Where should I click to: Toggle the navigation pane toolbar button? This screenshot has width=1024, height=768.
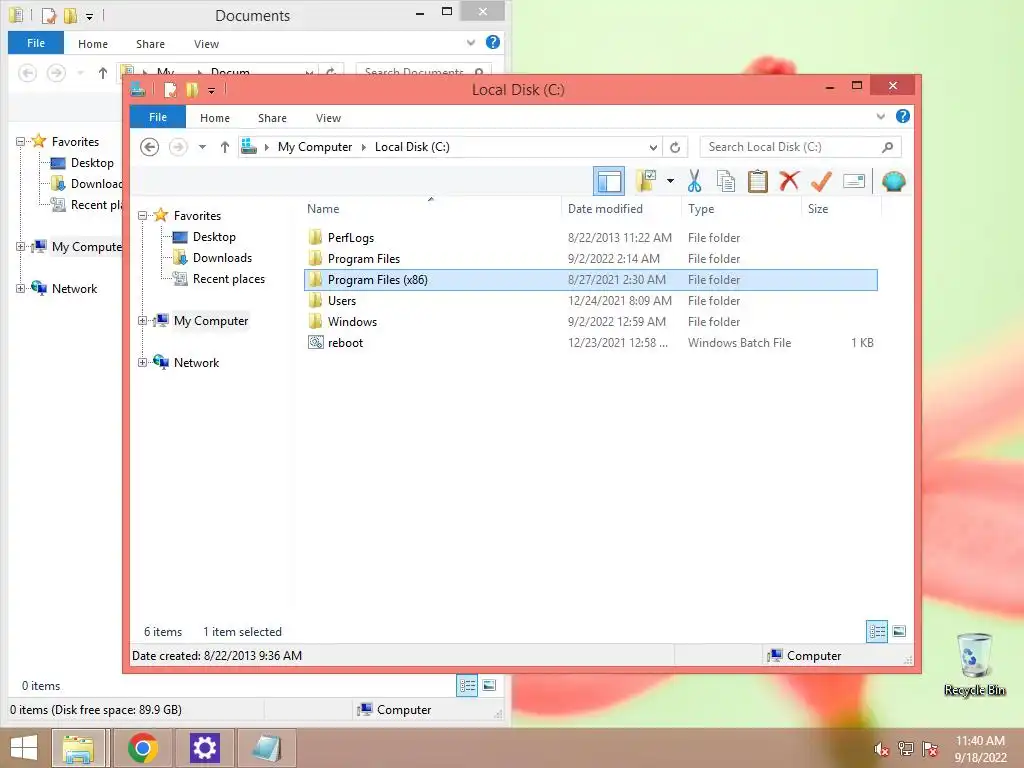click(609, 182)
